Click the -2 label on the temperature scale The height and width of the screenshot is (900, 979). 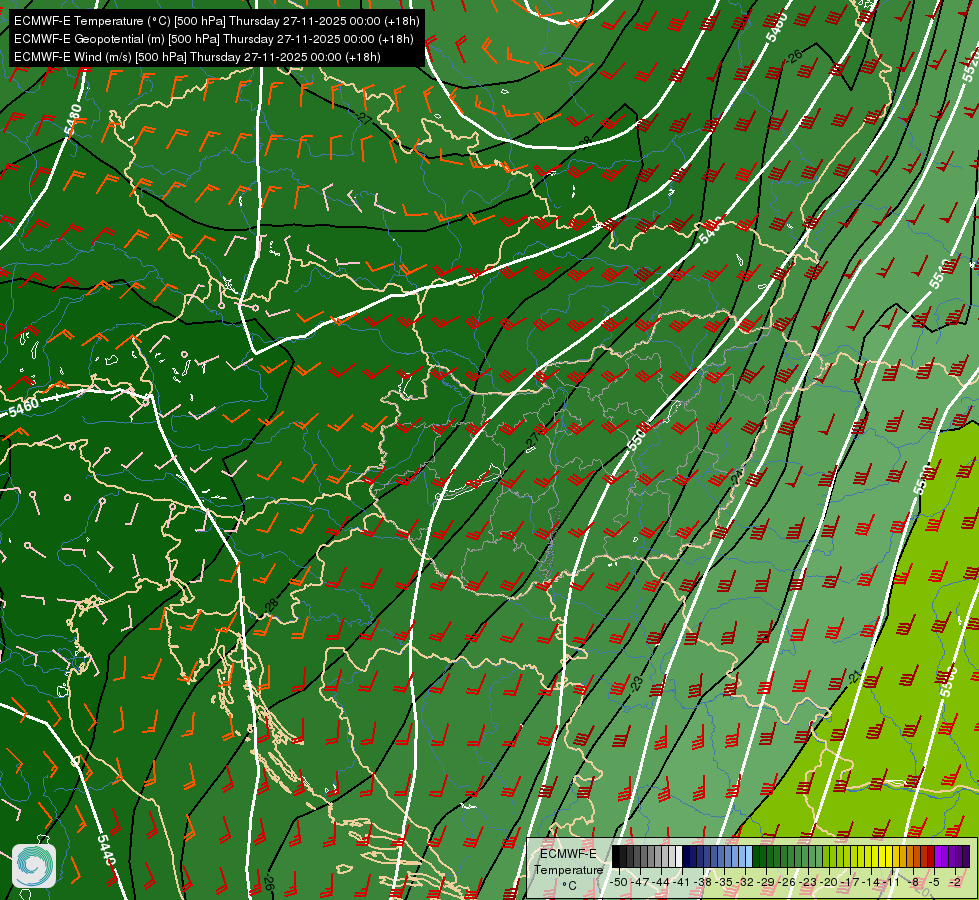tap(955, 883)
